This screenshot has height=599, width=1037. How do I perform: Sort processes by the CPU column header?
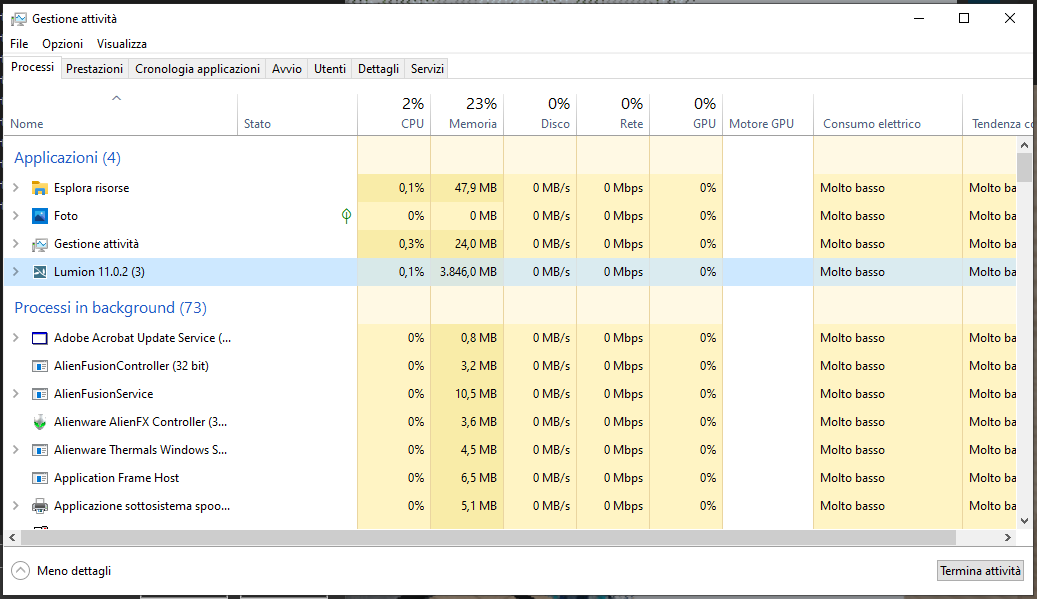pyautogui.click(x=394, y=115)
